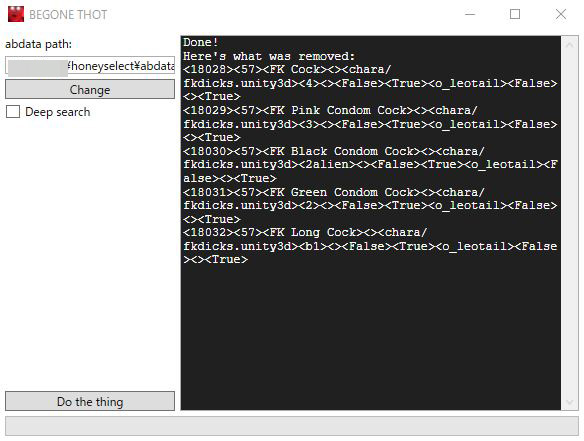The height and width of the screenshot is (441, 584).
Task: Maximize the BEGONE THOT window
Action: point(515,14)
